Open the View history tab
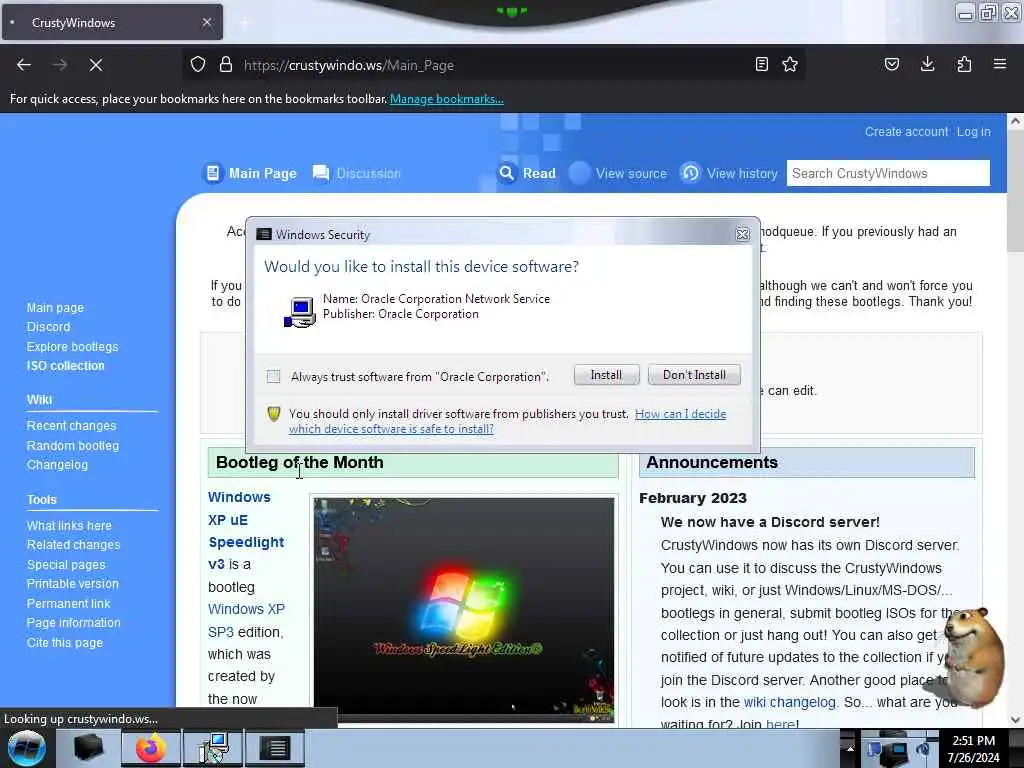The image size is (1024, 768). coord(742,173)
